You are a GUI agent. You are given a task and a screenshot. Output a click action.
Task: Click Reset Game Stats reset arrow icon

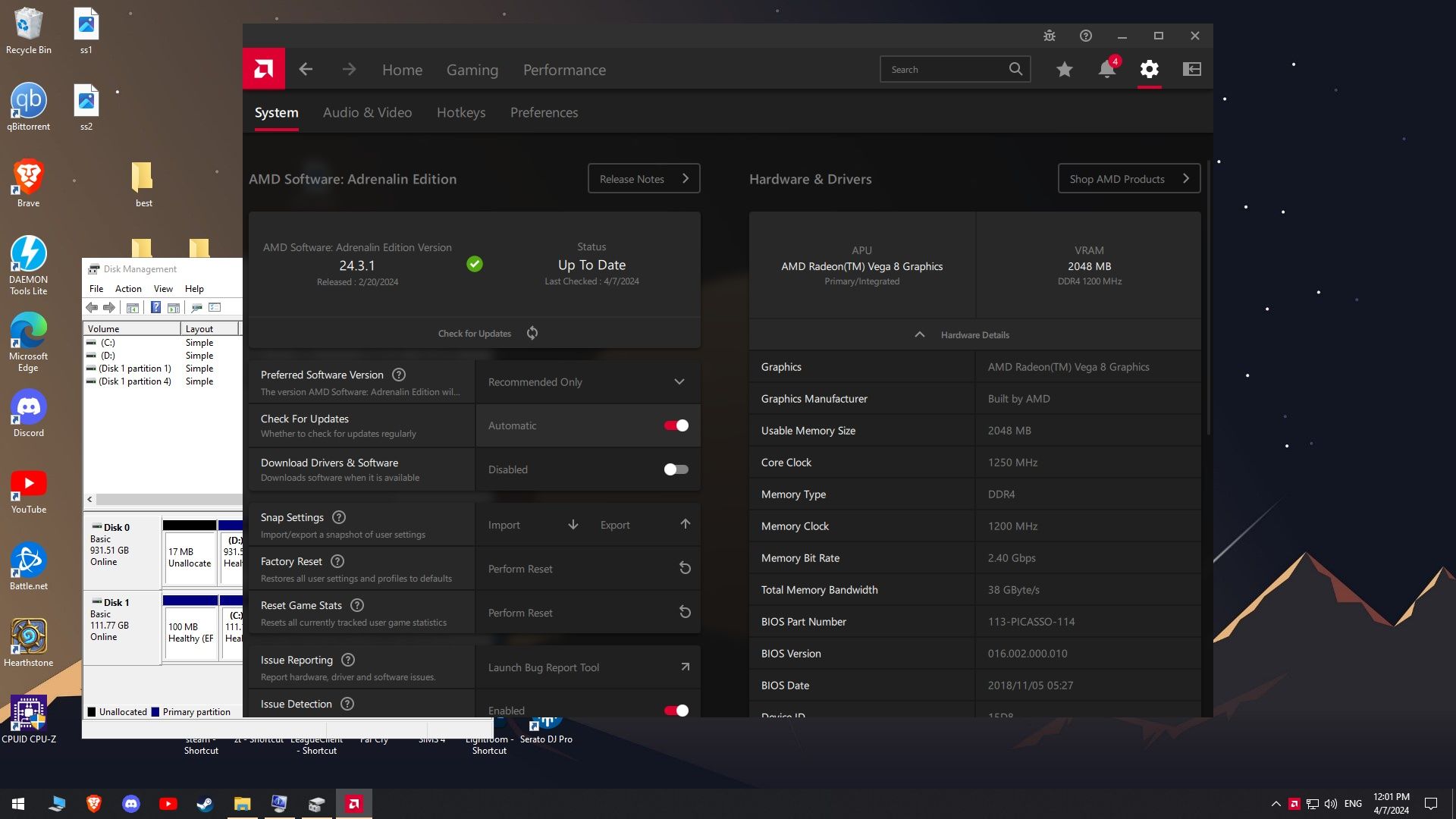pyautogui.click(x=685, y=612)
